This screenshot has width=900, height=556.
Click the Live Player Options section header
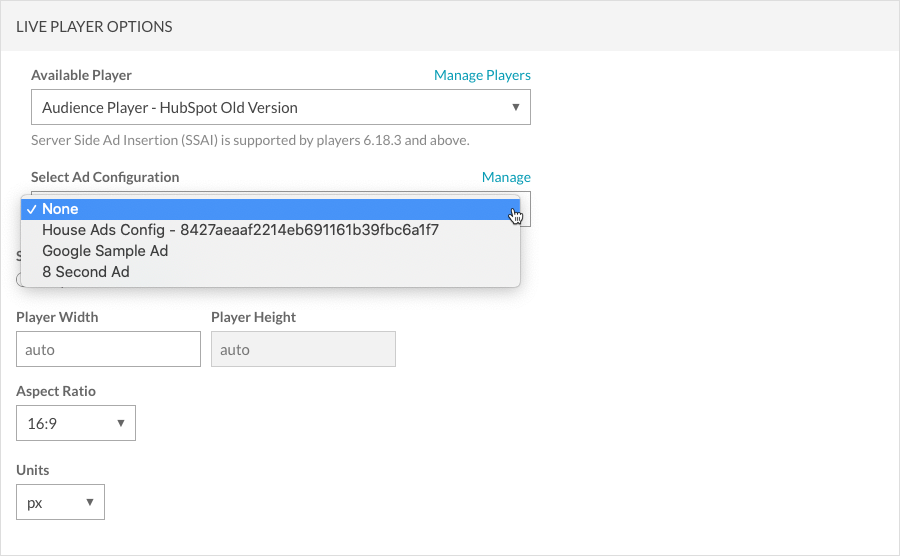click(x=94, y=27)
